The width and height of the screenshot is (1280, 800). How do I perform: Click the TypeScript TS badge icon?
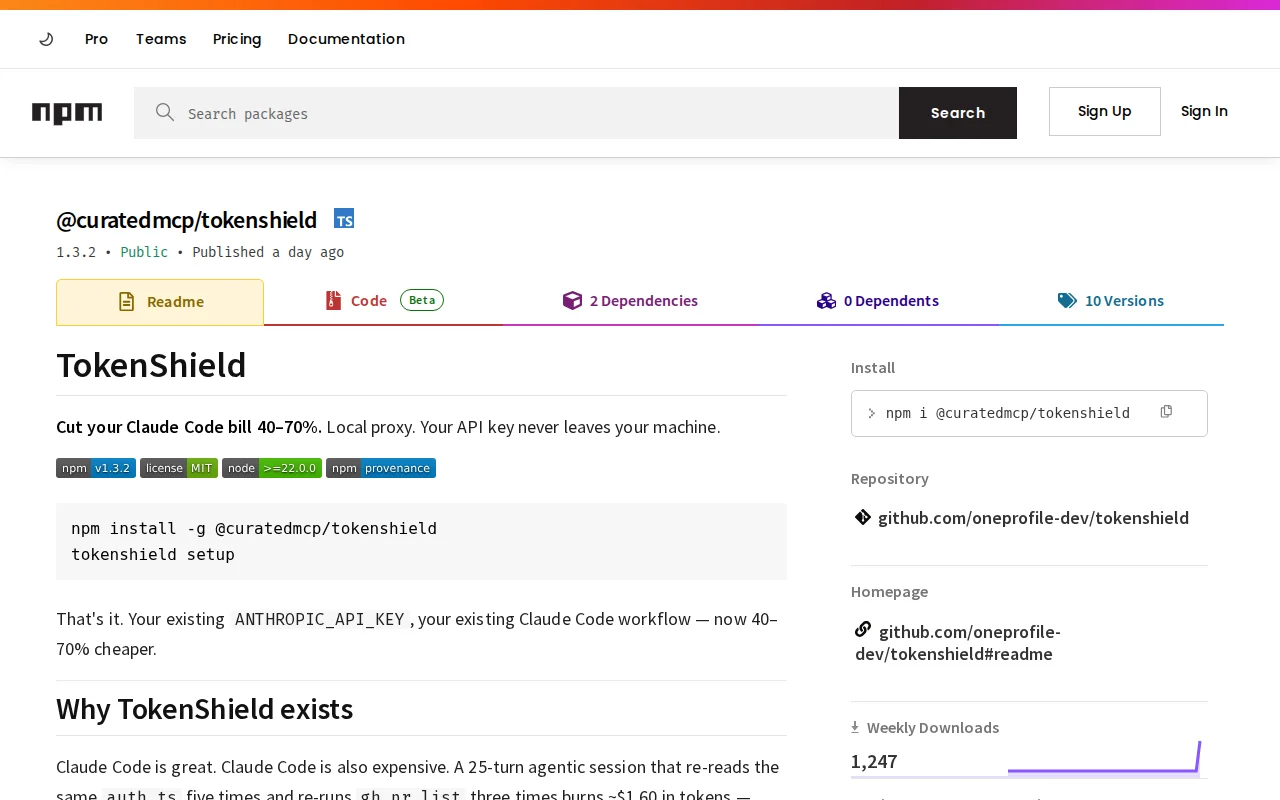pyautogui.click(x=344, y=219)
